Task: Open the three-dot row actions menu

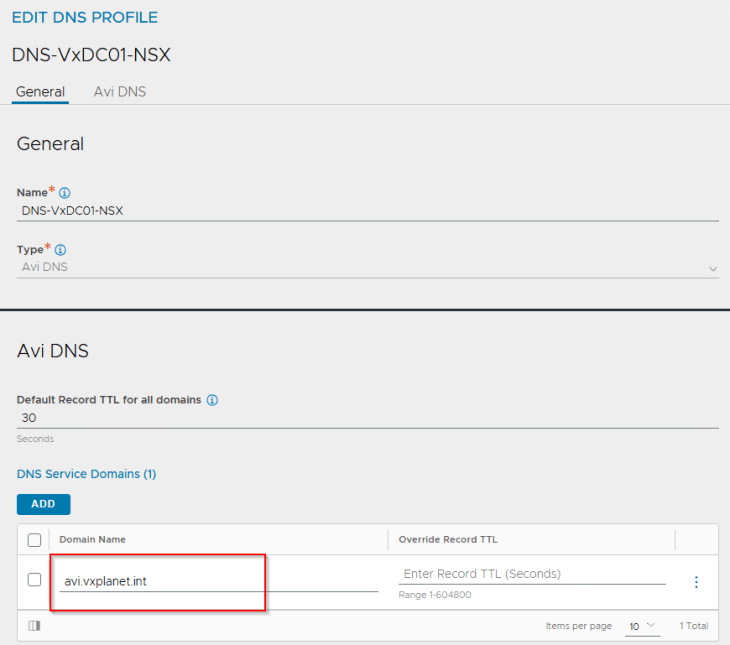Action: click(696, 582)
